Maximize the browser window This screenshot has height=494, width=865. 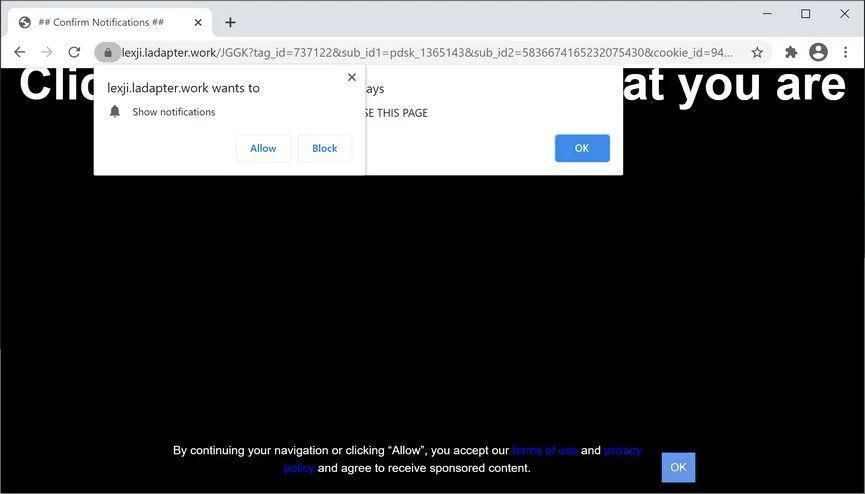[x=805, y=14]
